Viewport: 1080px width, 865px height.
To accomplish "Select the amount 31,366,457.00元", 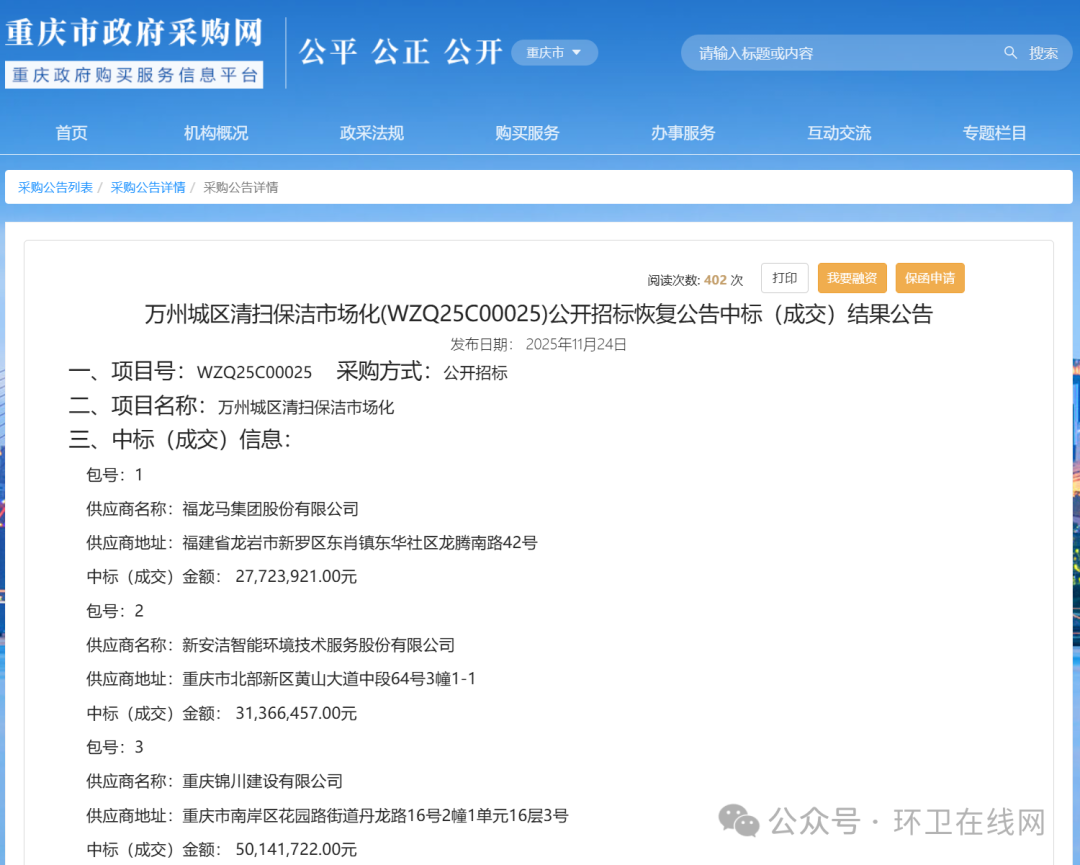I will point(296,713).
